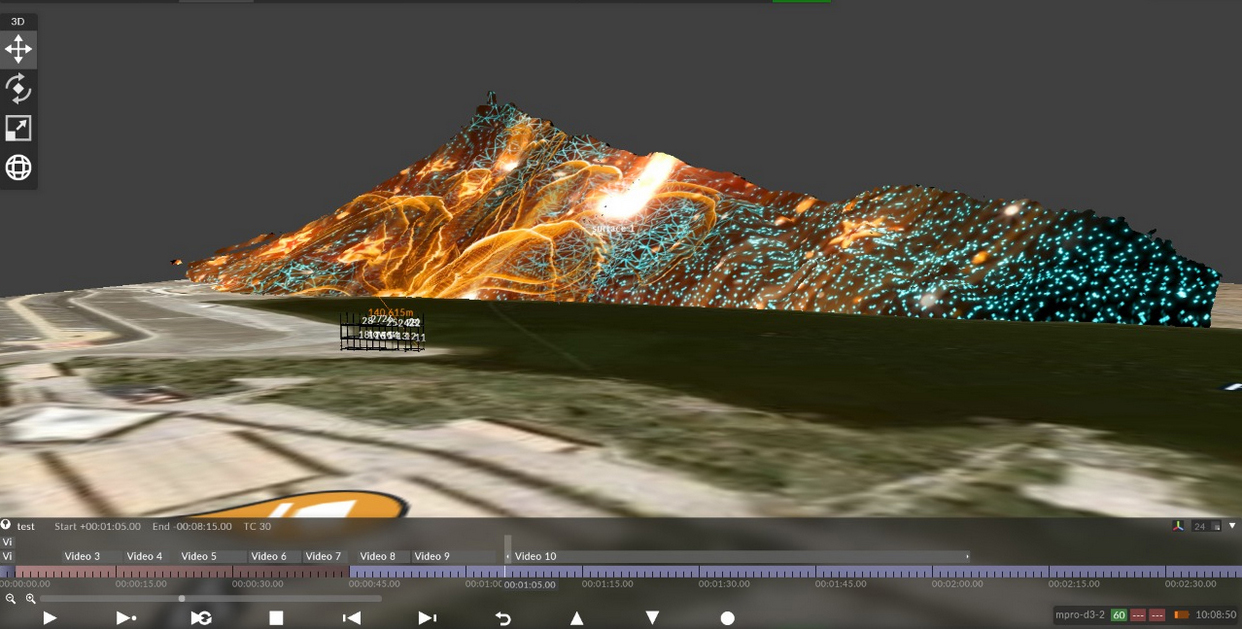
Task: Click the 3D view mode label
Action: click(x=18, y=21)
